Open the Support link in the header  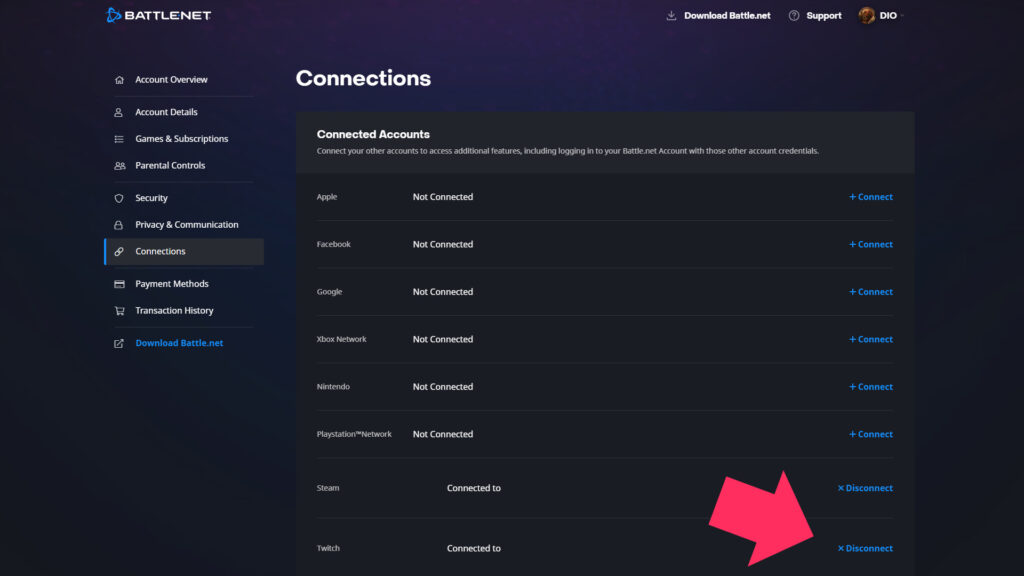(824, 16)
